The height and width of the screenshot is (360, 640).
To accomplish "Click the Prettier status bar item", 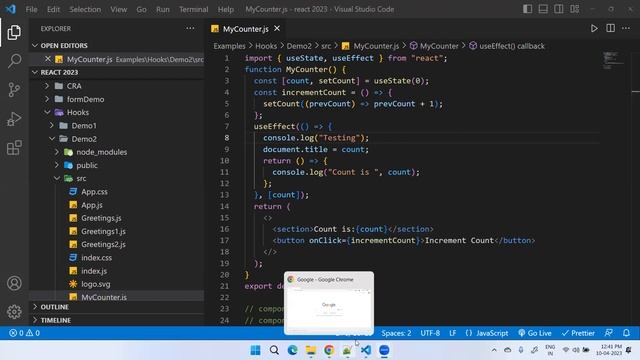I will point(578,333).
